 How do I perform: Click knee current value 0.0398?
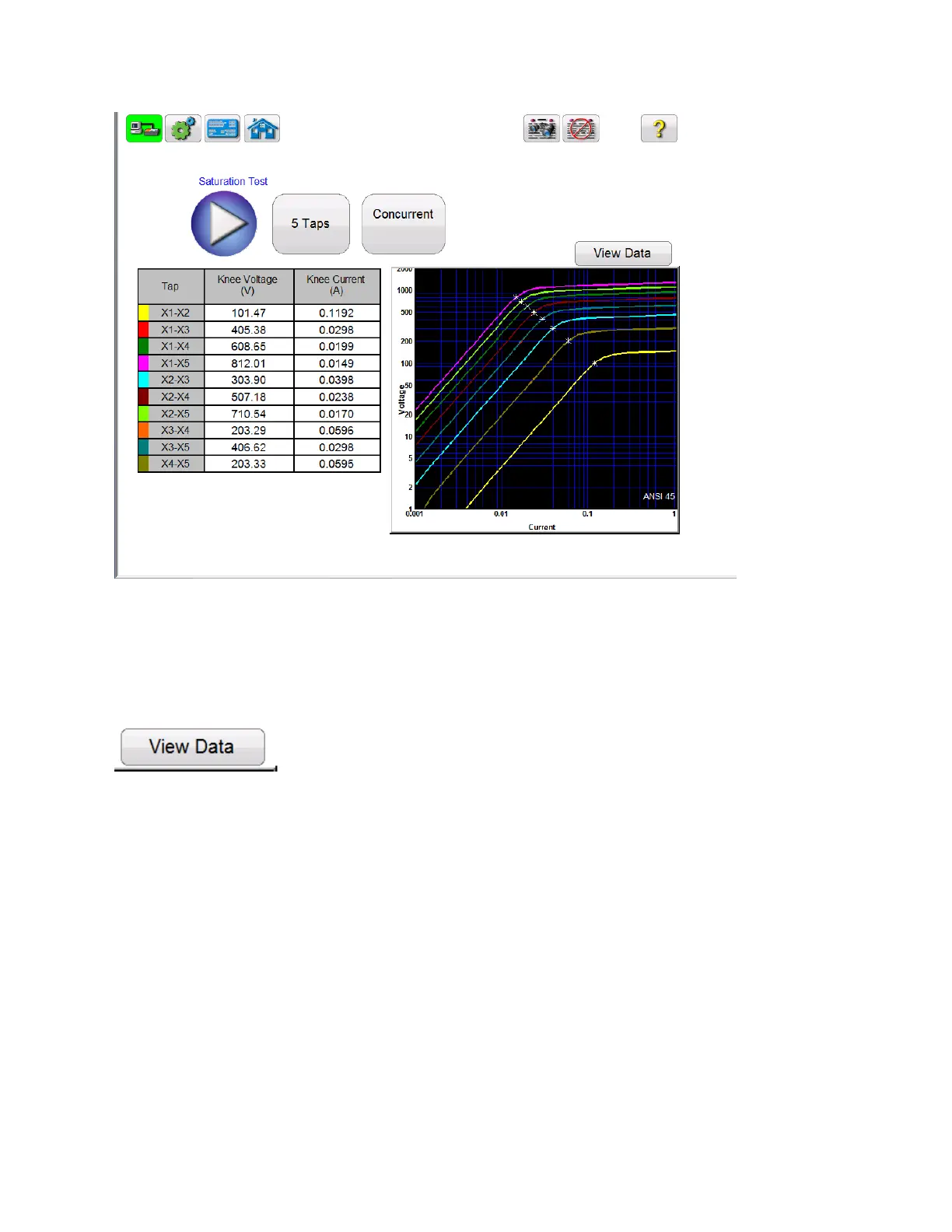(337, 380)
